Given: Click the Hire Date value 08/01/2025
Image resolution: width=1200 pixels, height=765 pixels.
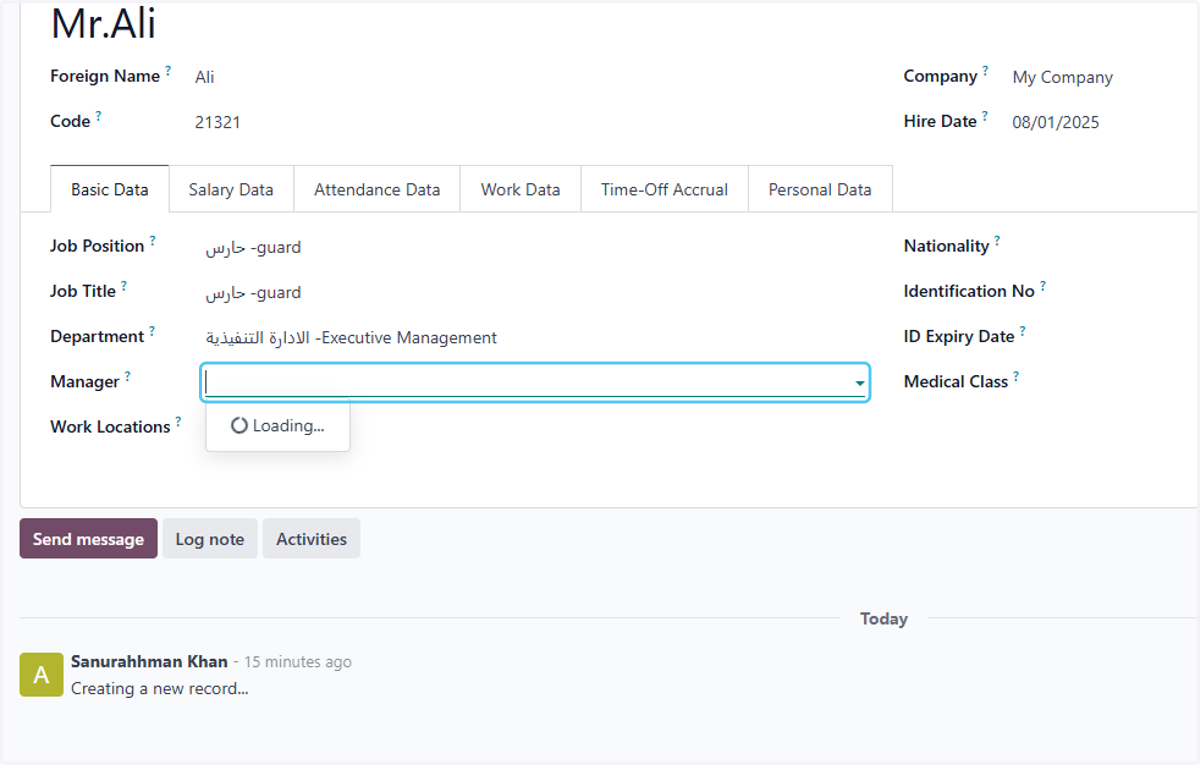Looking at the screenshot, I should point(1056,122).
